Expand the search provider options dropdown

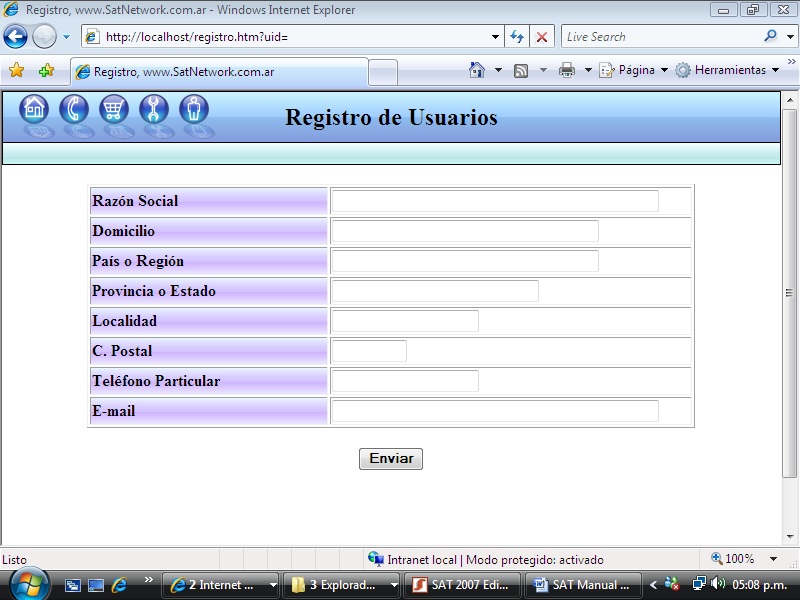click(x=788, y=37)
